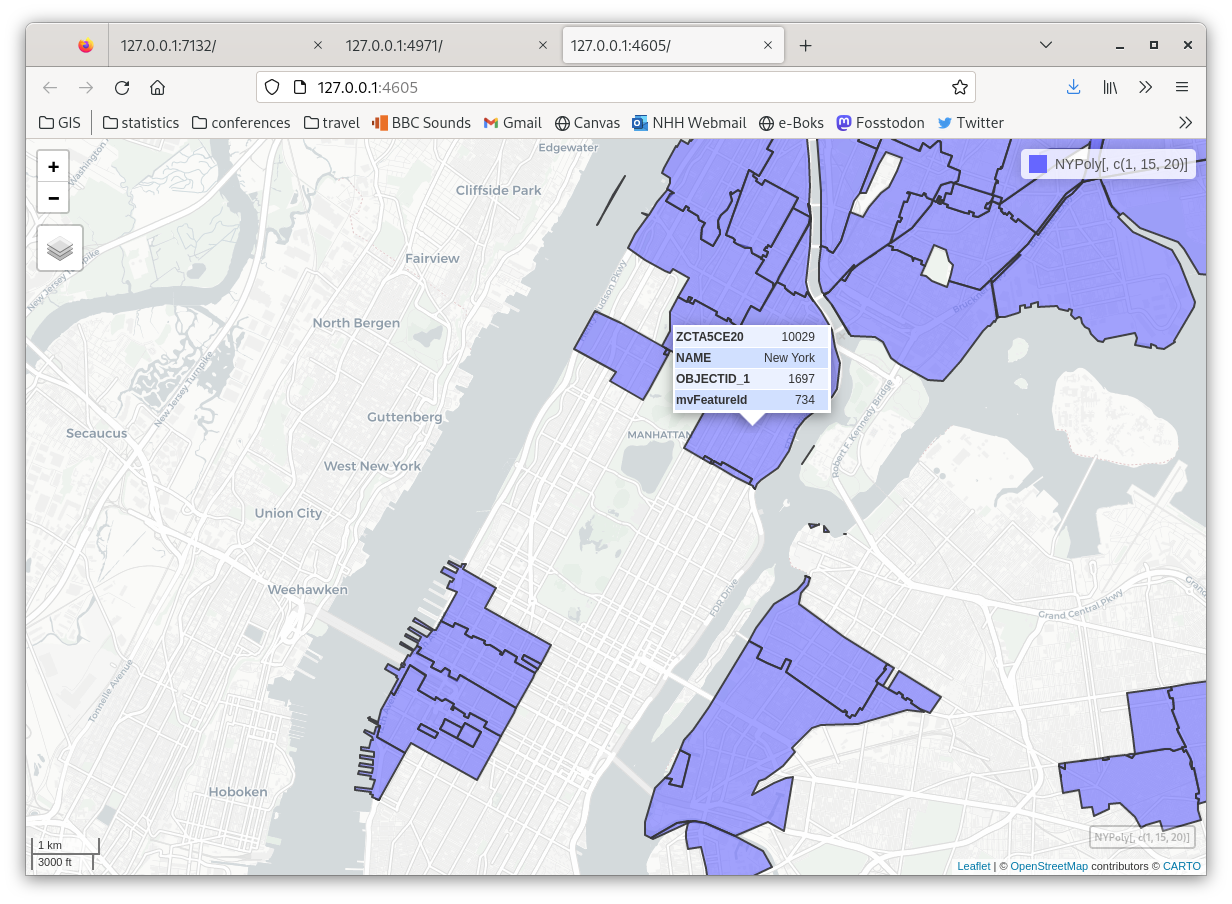Click the Home button in the toolbar
This screenshot has height=904, width=1232.
158,87
